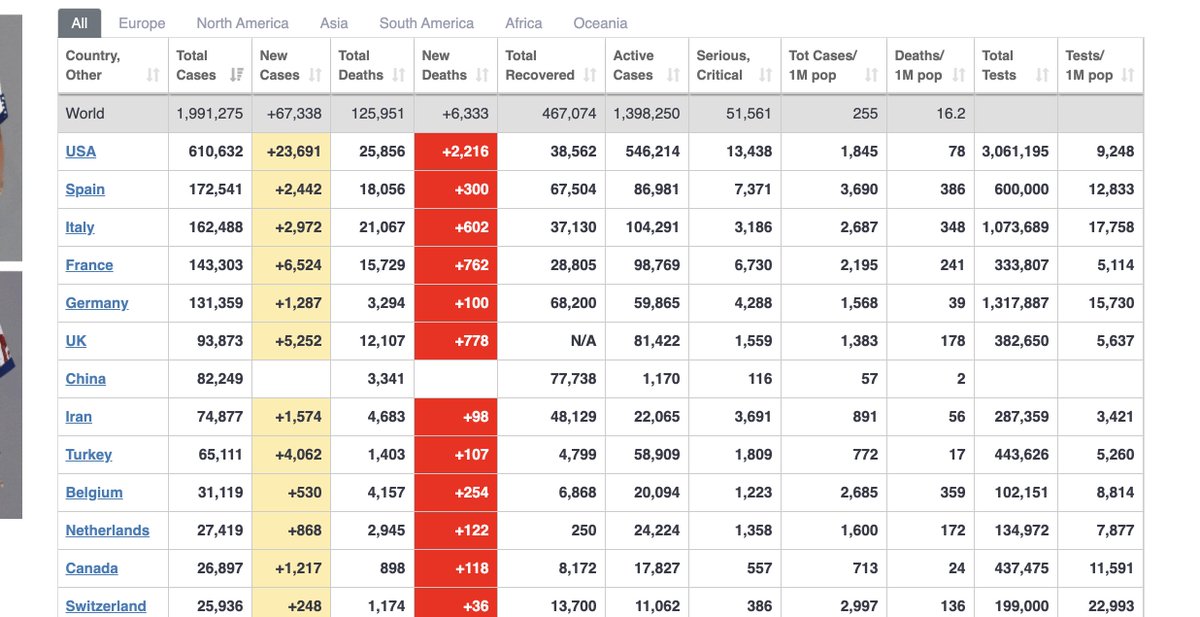Viewport: 1200px width, 617px height.
Task: Open the USA country link
Action: [x=81, y=152]
